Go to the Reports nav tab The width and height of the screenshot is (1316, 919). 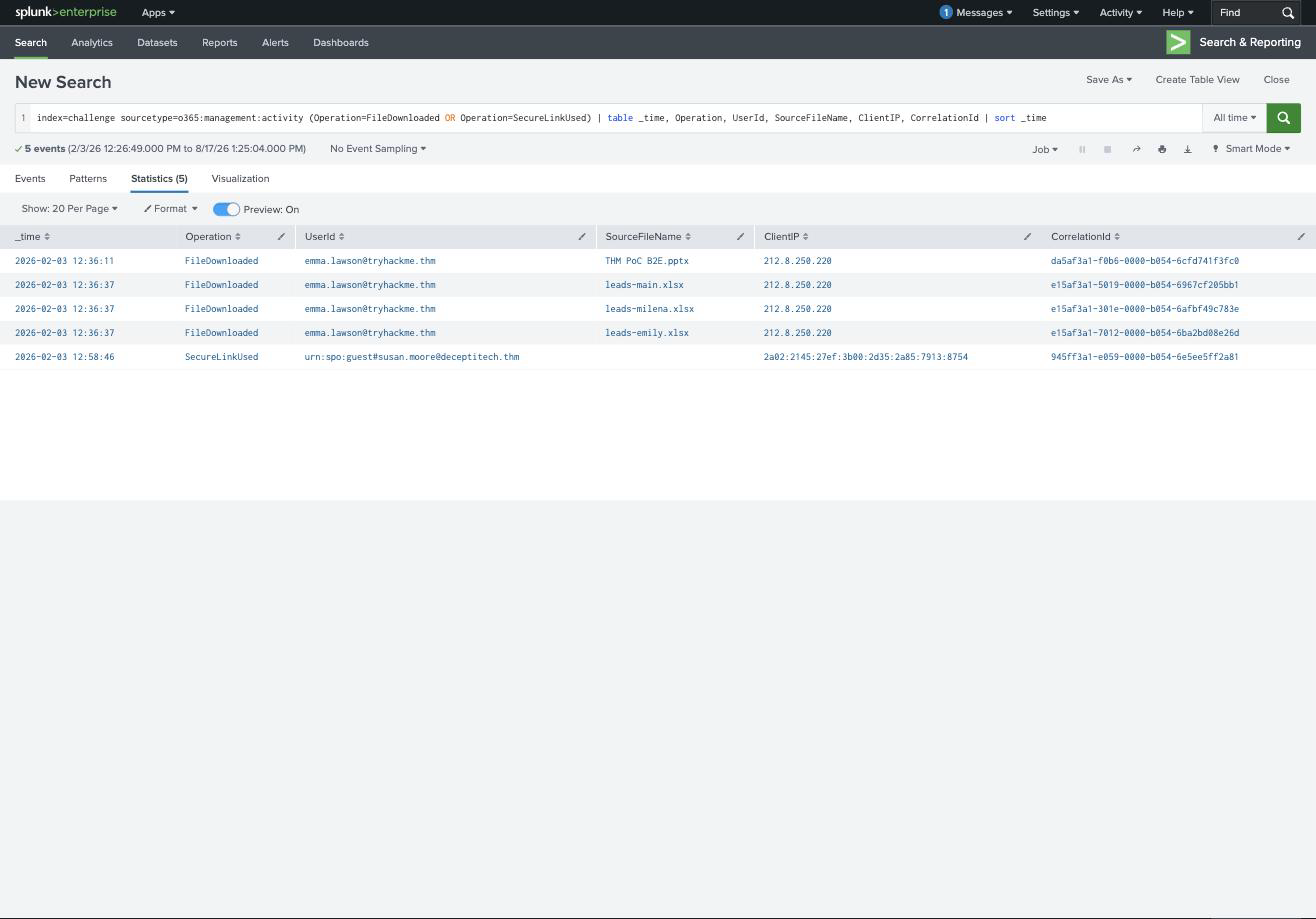pyautogui.click(x=219, y=43)
